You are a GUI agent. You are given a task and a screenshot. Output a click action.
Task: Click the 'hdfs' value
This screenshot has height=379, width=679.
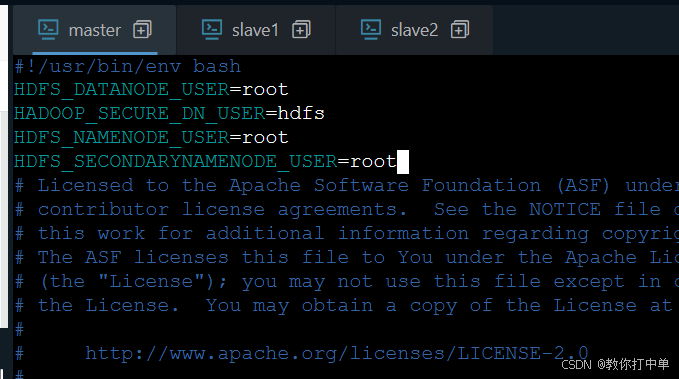click(x=301, y=113)
